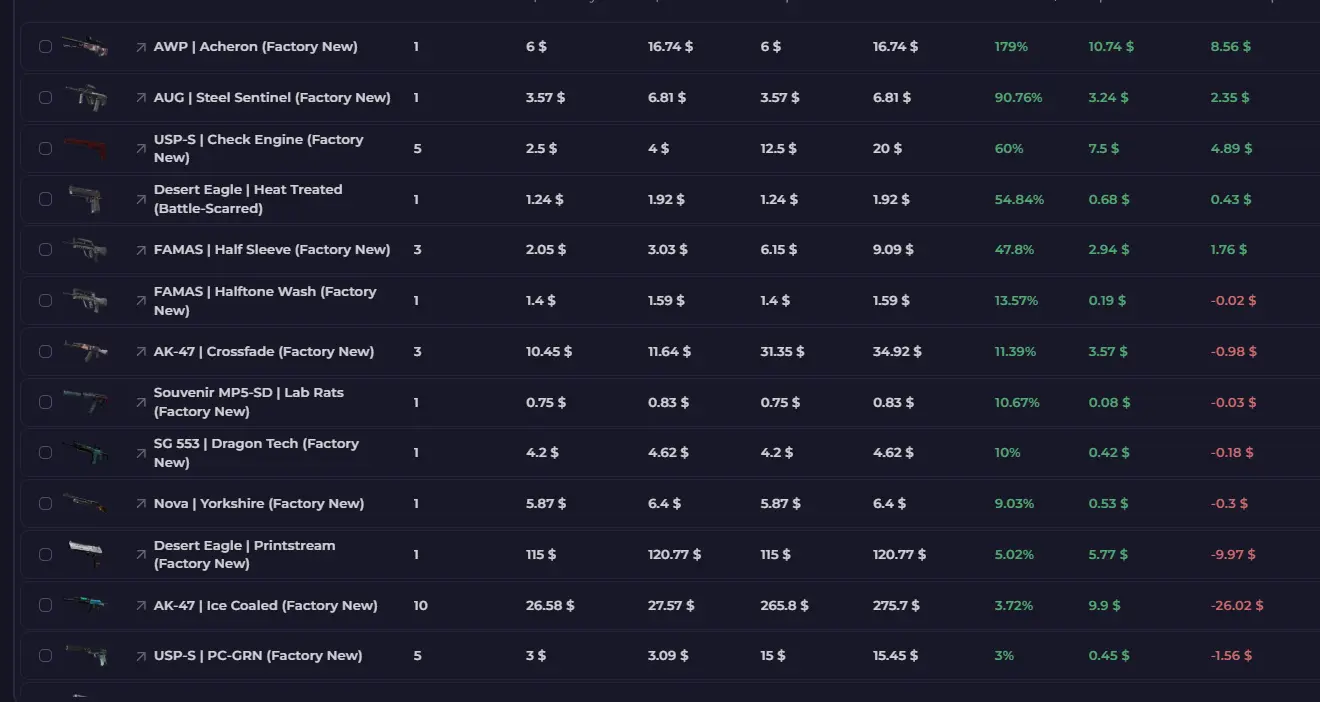Check the Nova Yorkshire row checkbox
Screen dimensions: 1320x702
[45, 504]
